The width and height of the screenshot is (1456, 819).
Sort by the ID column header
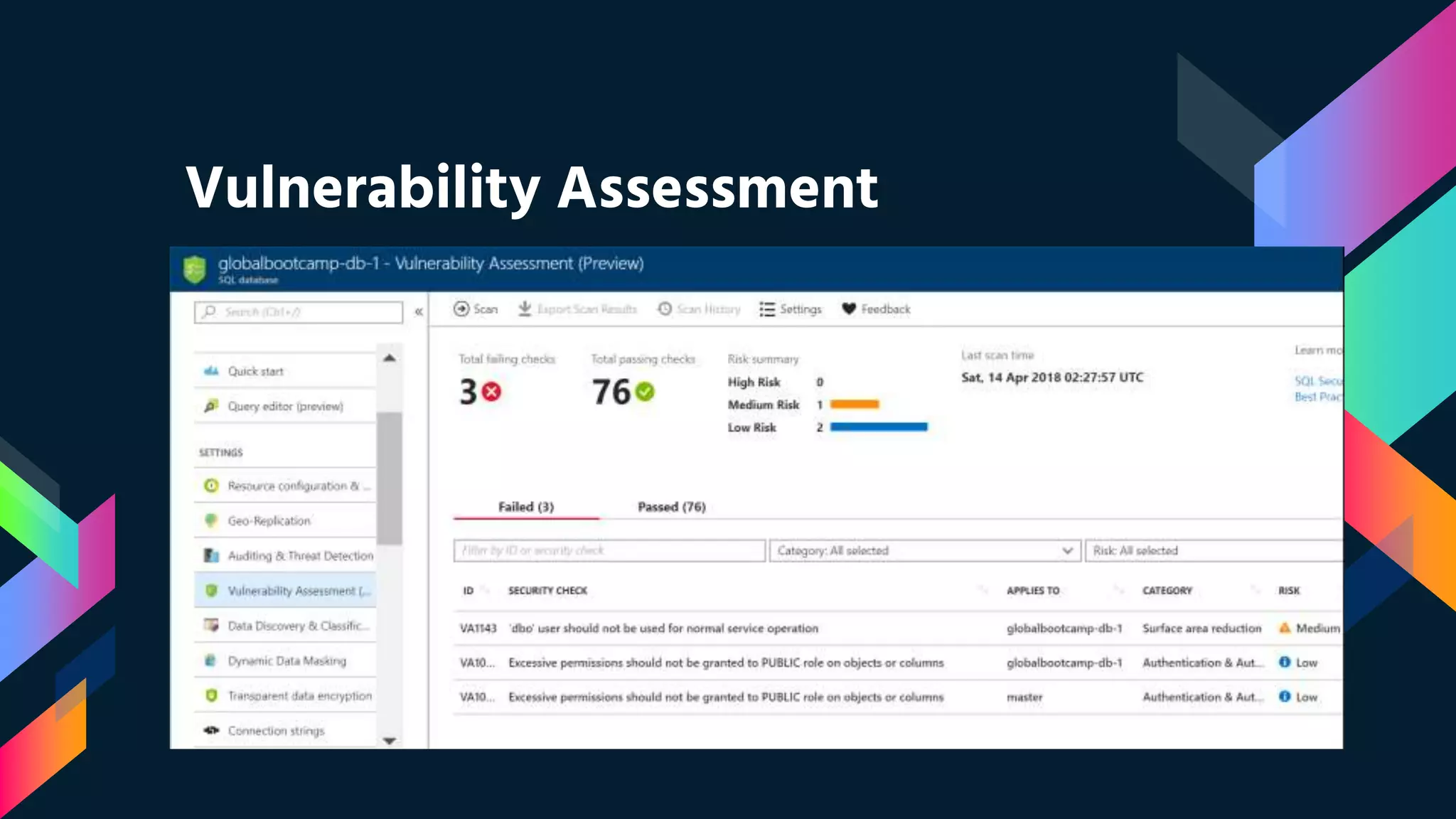[469, 591]
